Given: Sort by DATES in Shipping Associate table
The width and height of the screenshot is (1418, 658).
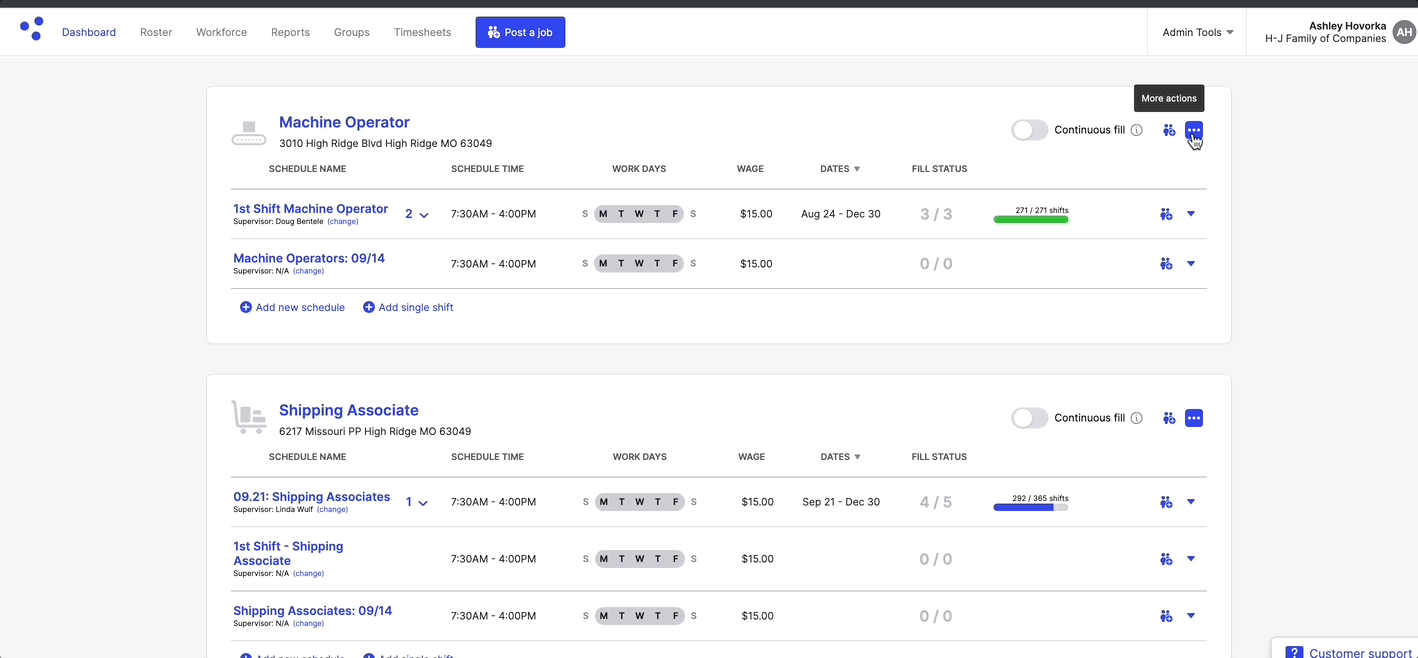Looking at the screenshot, I should coord(840,457).
